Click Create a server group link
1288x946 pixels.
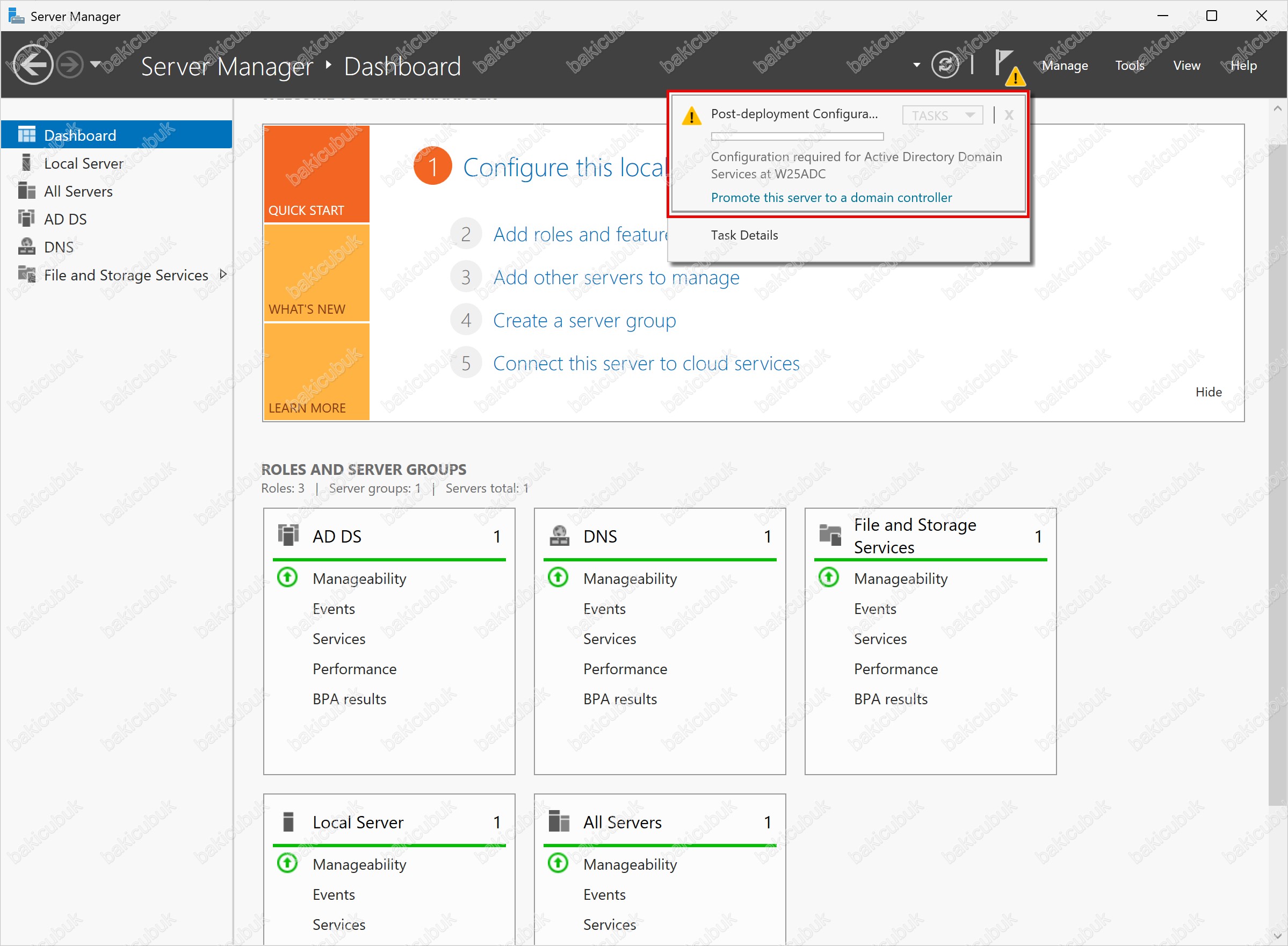click(584, 320)
